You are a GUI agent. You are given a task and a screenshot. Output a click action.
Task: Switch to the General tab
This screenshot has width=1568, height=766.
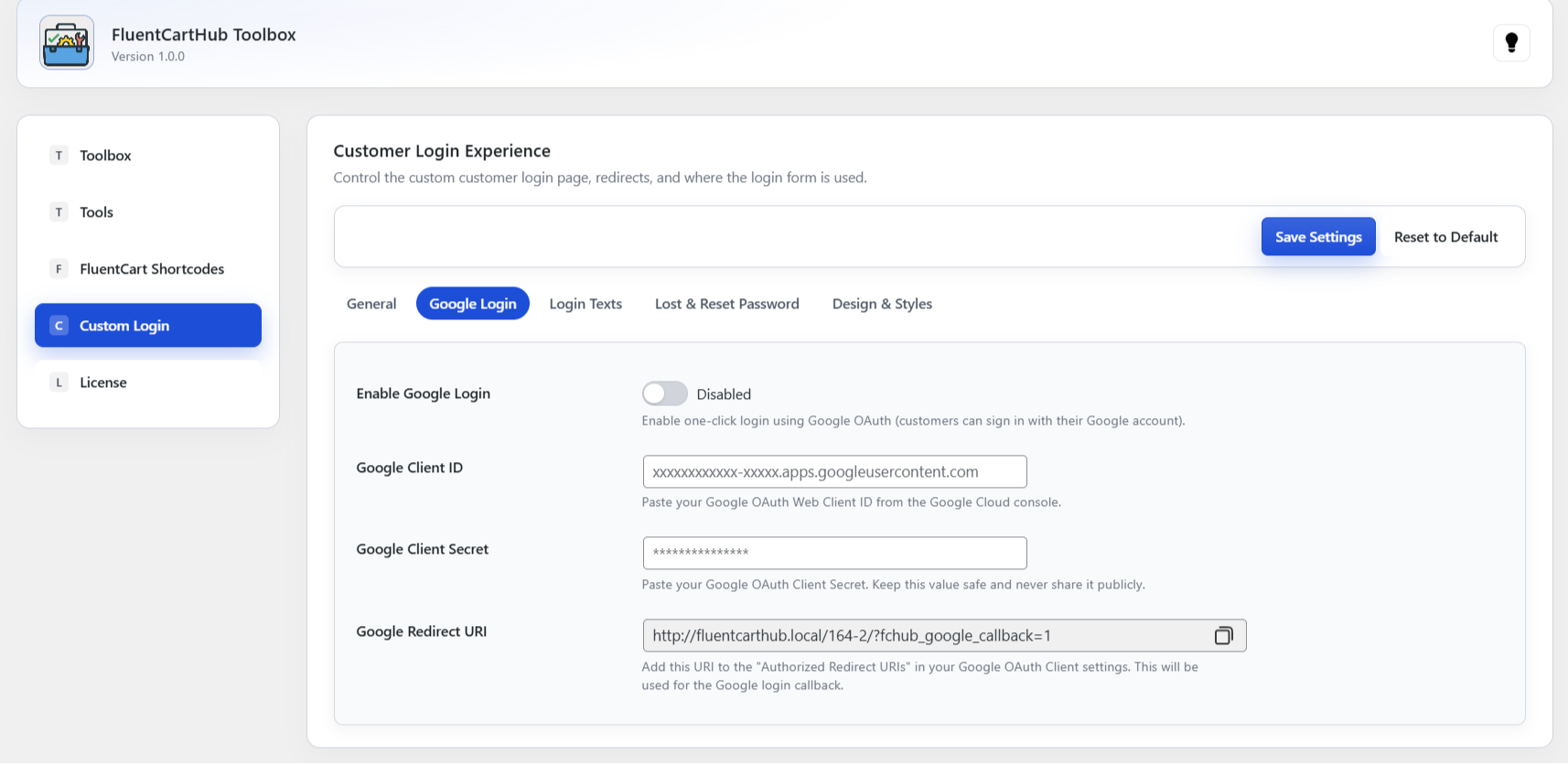point(371,304)
